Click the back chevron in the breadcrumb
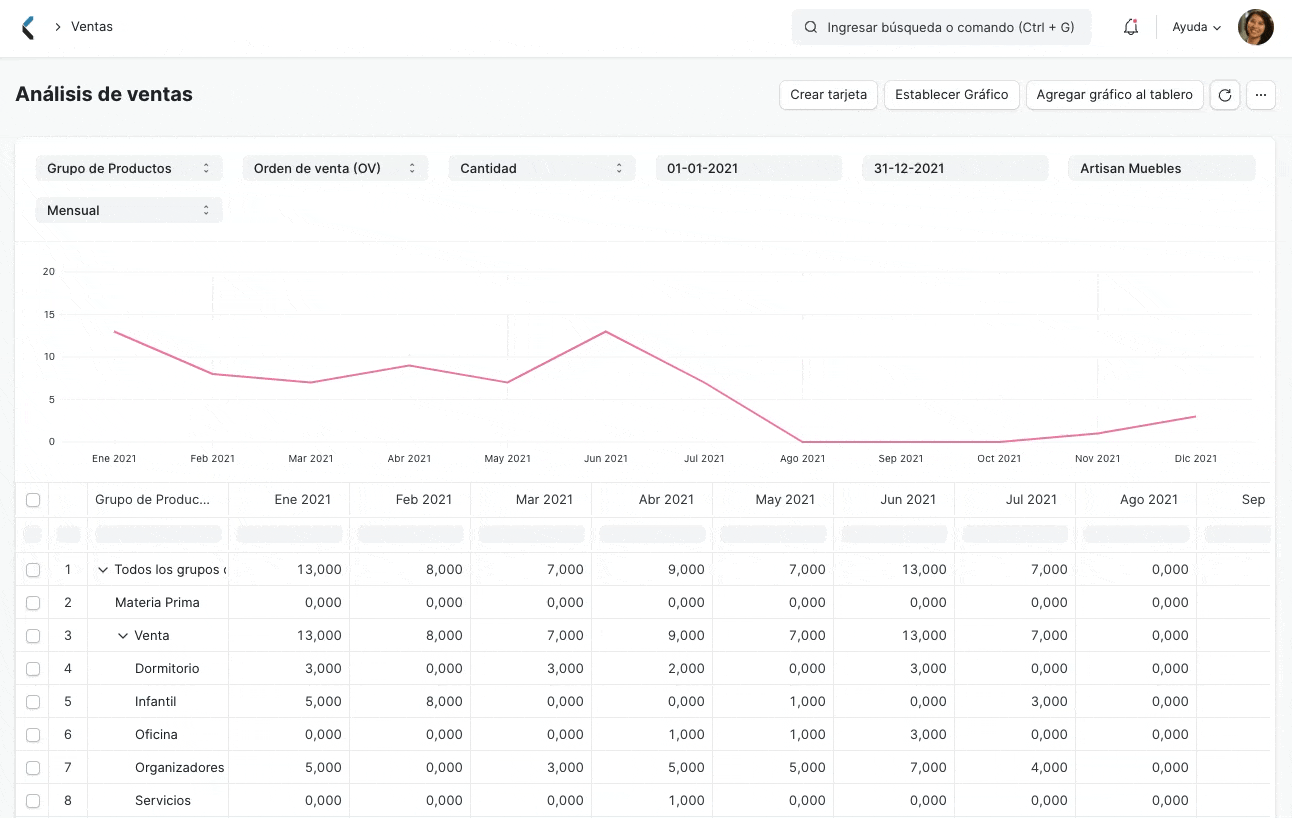 click(60, 27)
